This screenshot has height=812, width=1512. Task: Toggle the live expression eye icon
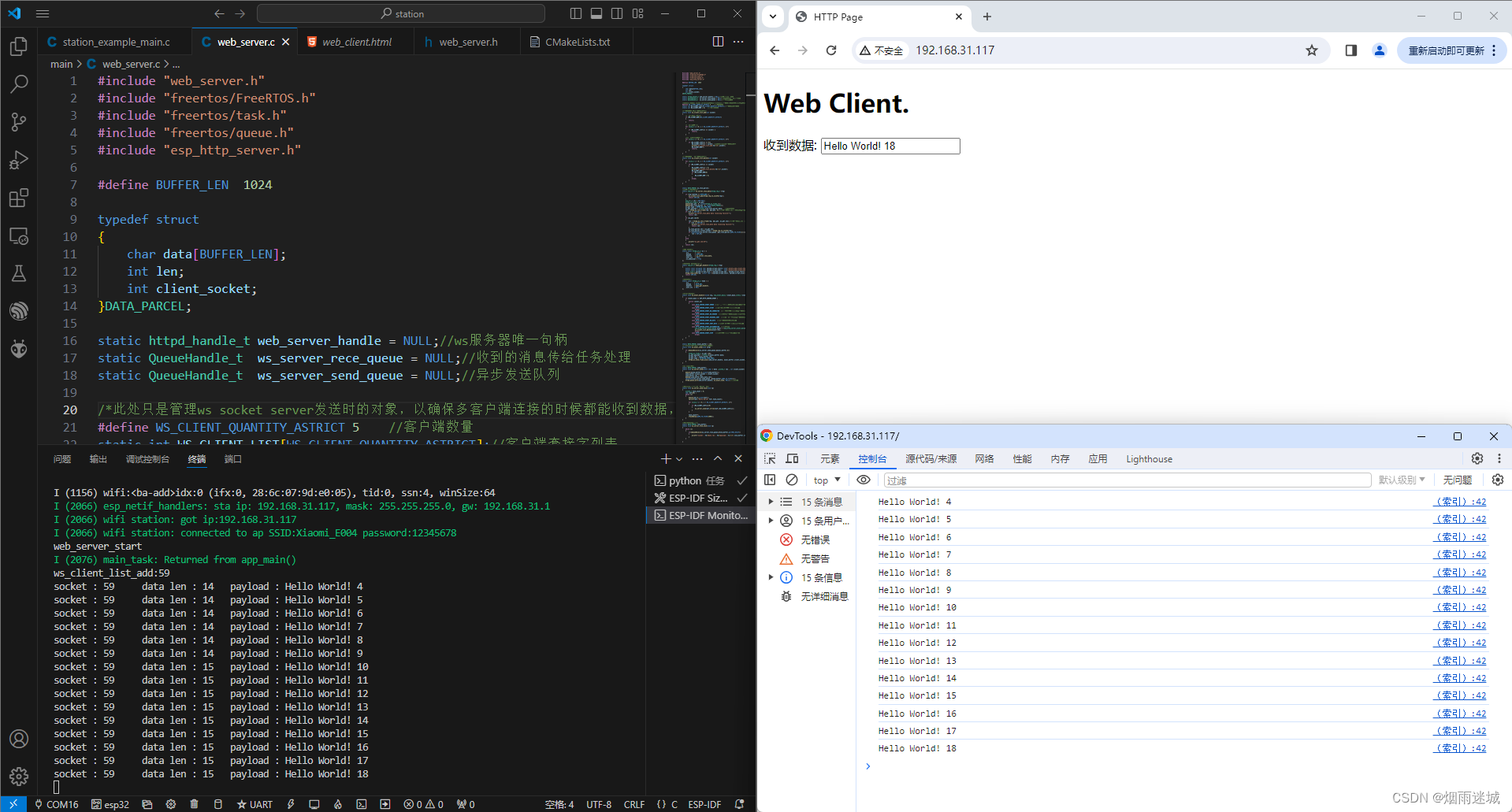coord(864,480)
